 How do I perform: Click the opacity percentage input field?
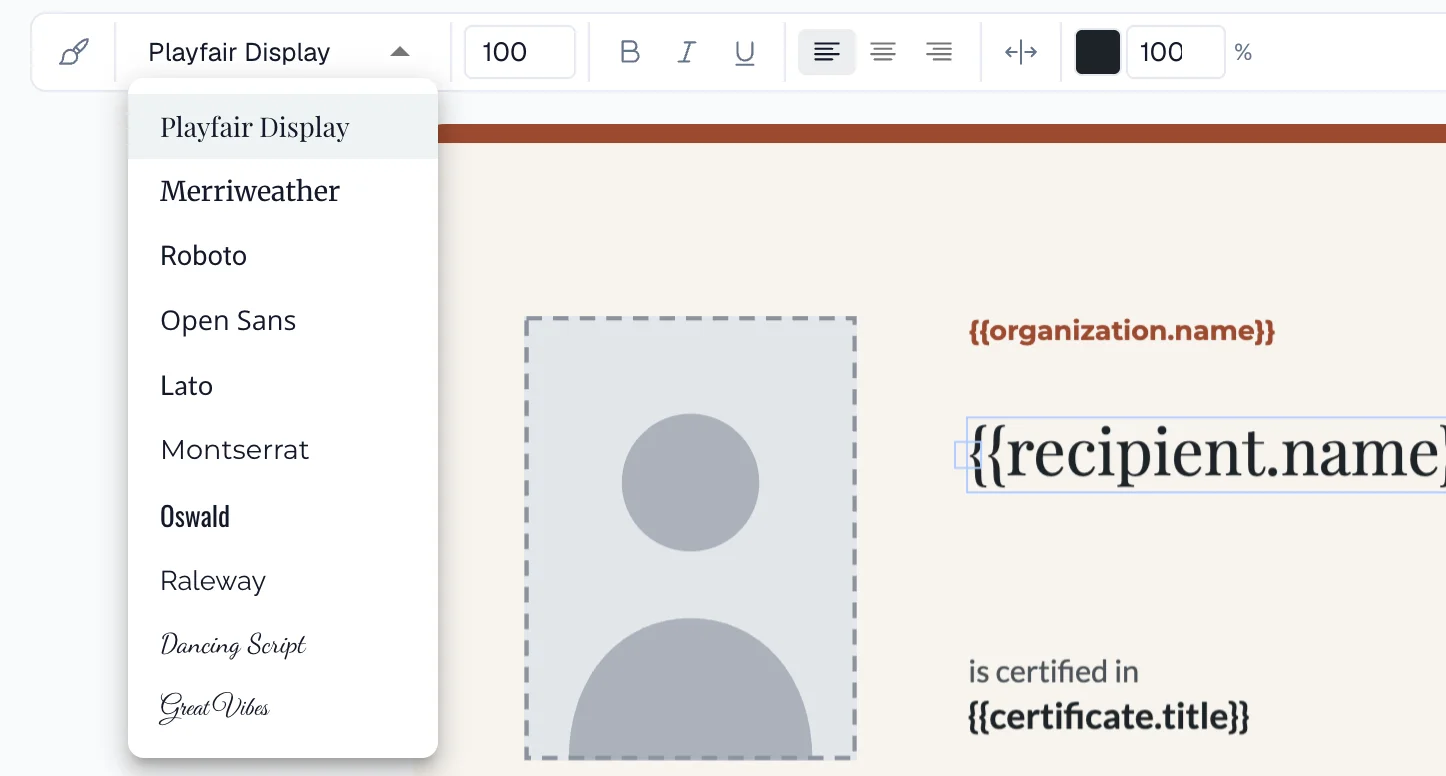[x=1175, y=52]
